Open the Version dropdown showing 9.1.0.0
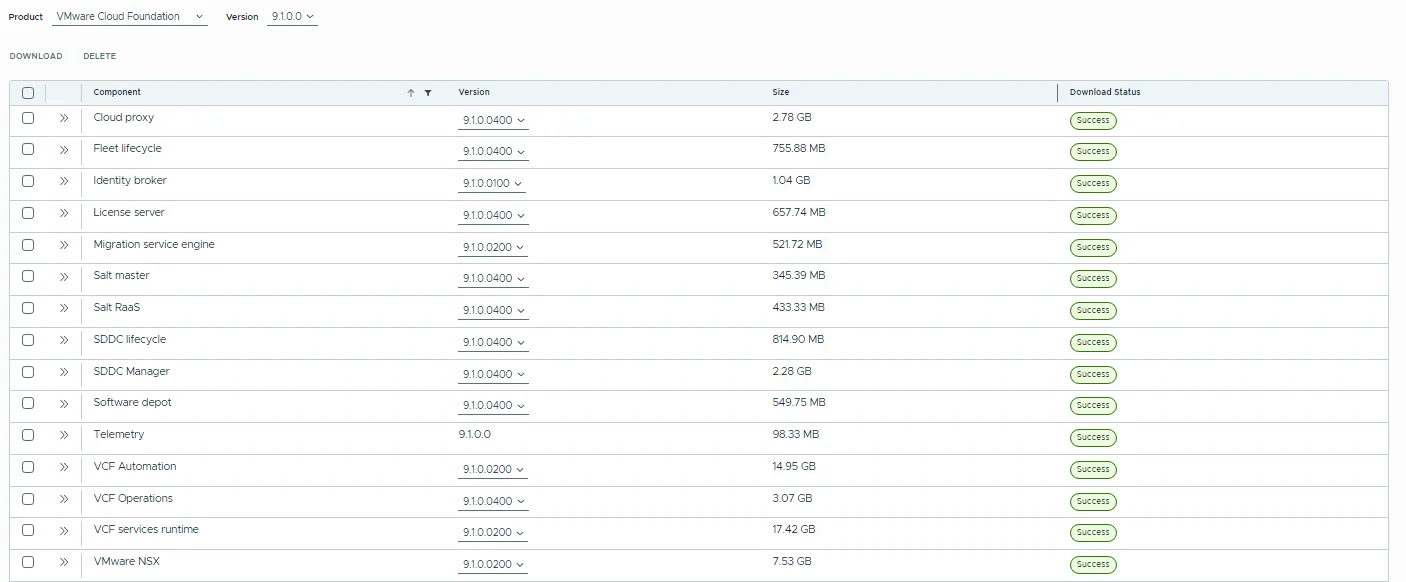This screenshot has height=582, width=1406. [x=293, y=17]
